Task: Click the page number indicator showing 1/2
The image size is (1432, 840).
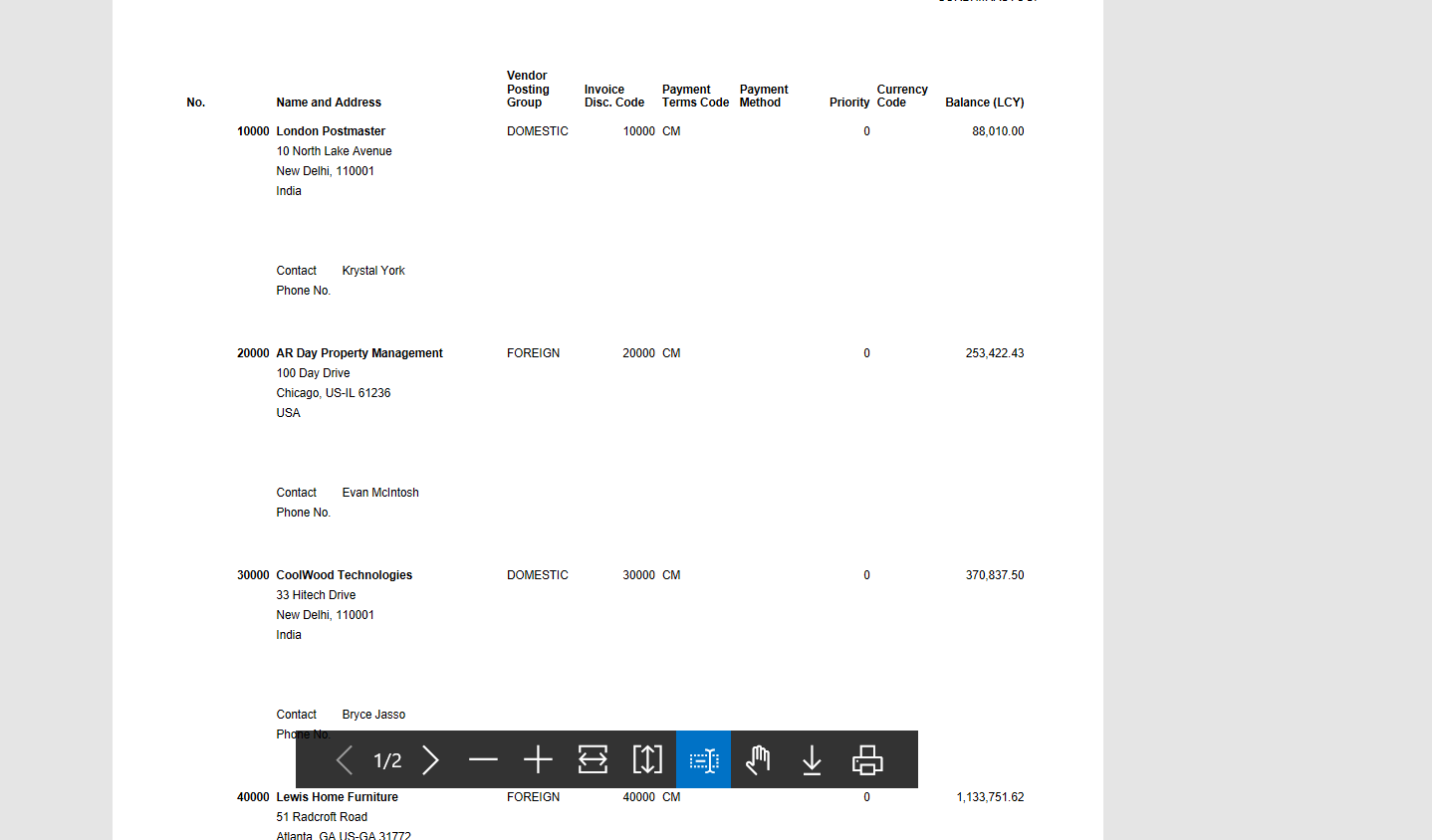Action: click(x=386, y=760)
